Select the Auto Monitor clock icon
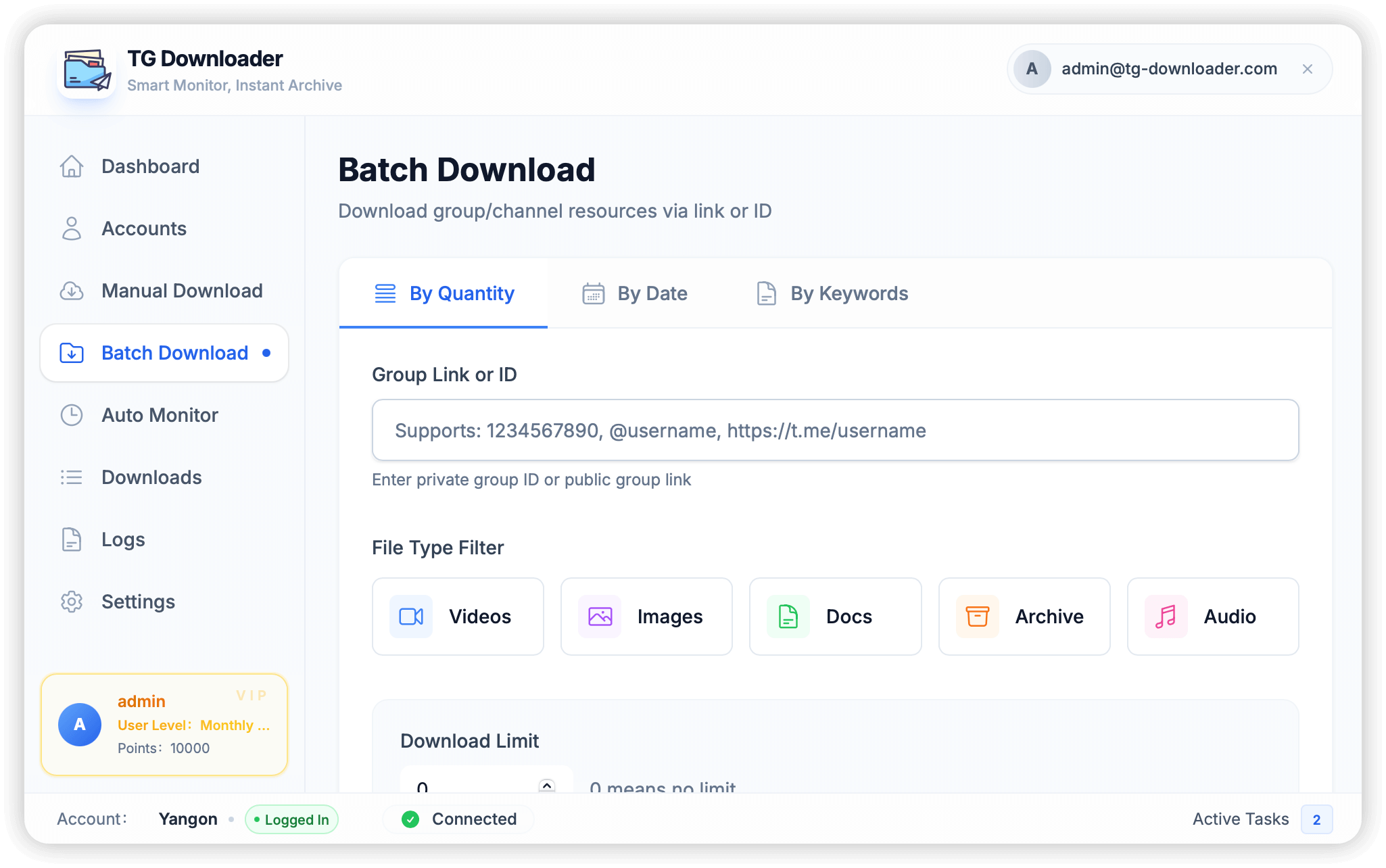The height and width of the screenshot is (868, 1386). pos(72,415)
